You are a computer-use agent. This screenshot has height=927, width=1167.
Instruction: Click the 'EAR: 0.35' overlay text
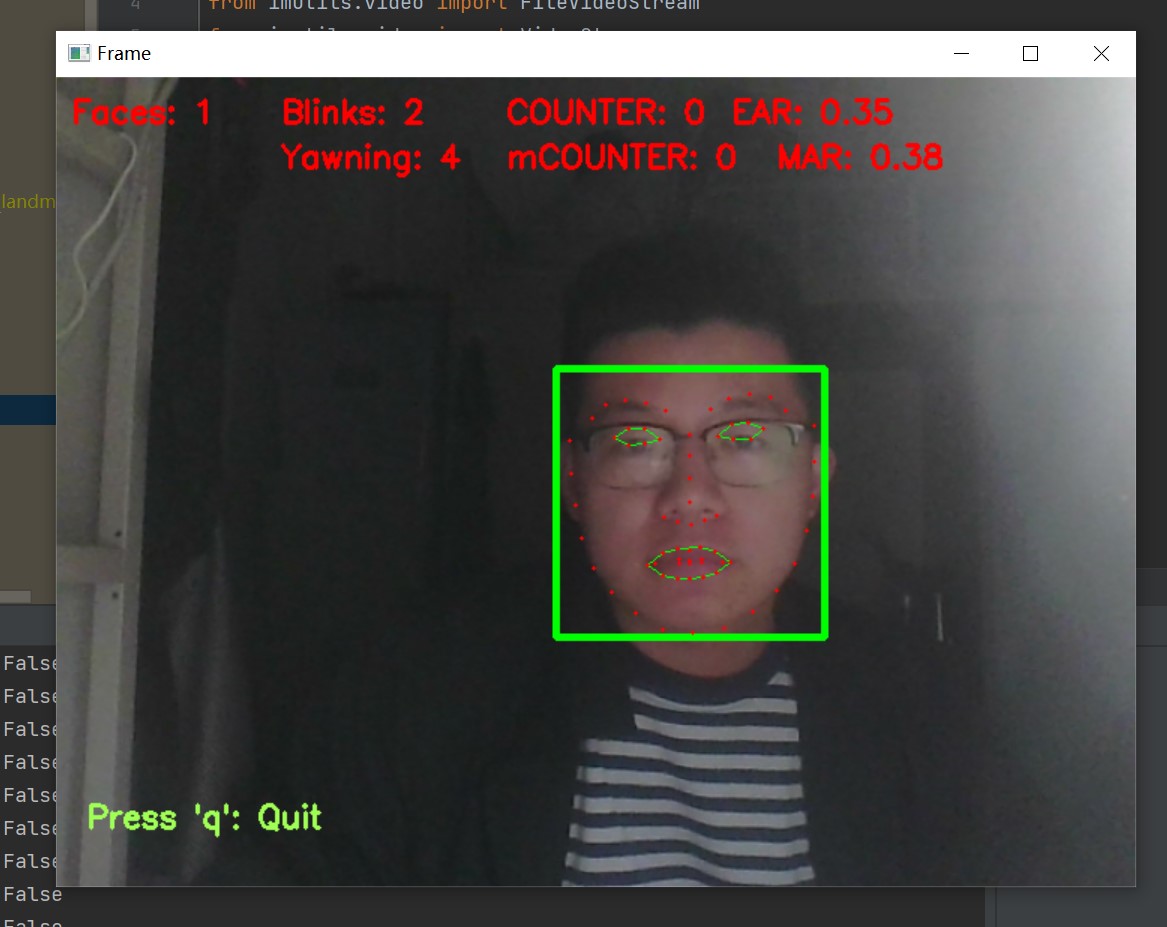812,112
